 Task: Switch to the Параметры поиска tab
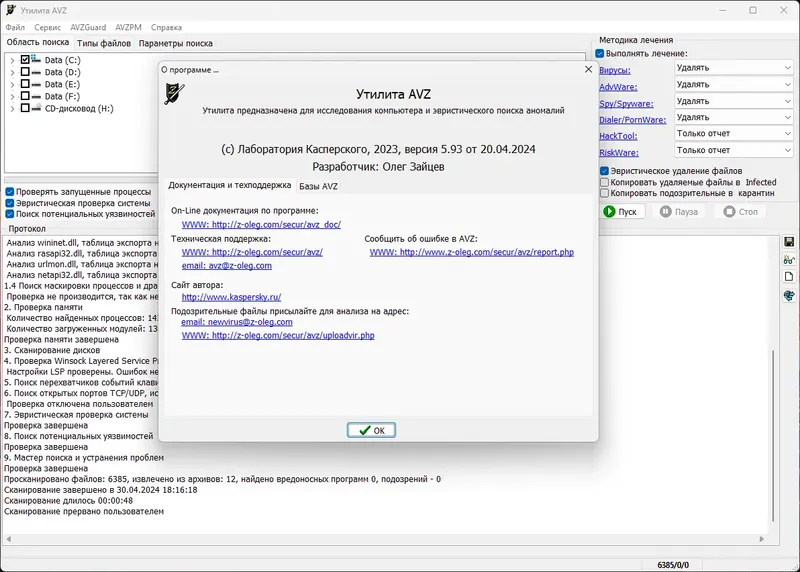coord(176,43)
